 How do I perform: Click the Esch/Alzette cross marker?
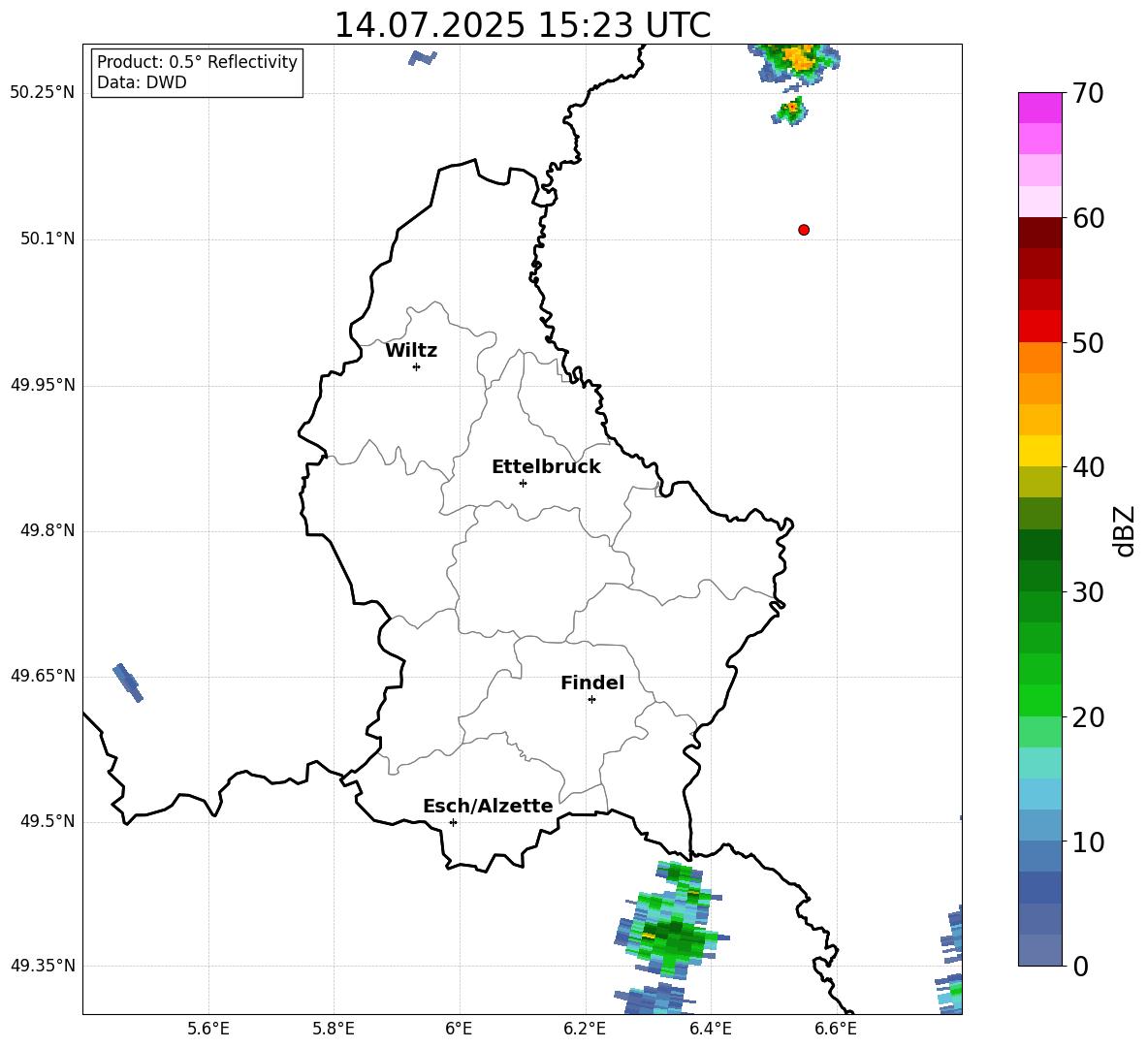[x=453, y=822]
